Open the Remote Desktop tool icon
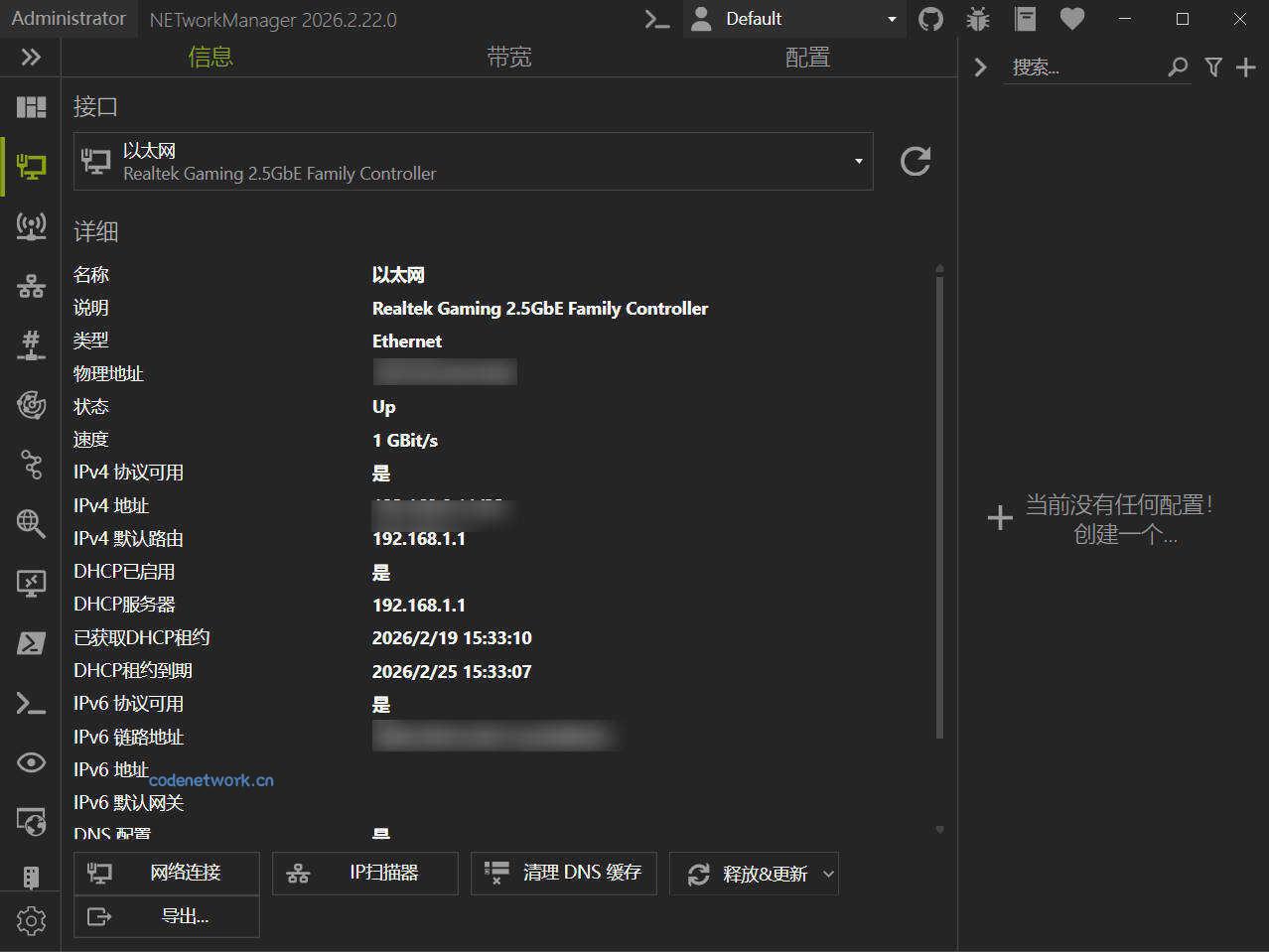This screenshot has width=1269, height=952. (x=30, y=584)
